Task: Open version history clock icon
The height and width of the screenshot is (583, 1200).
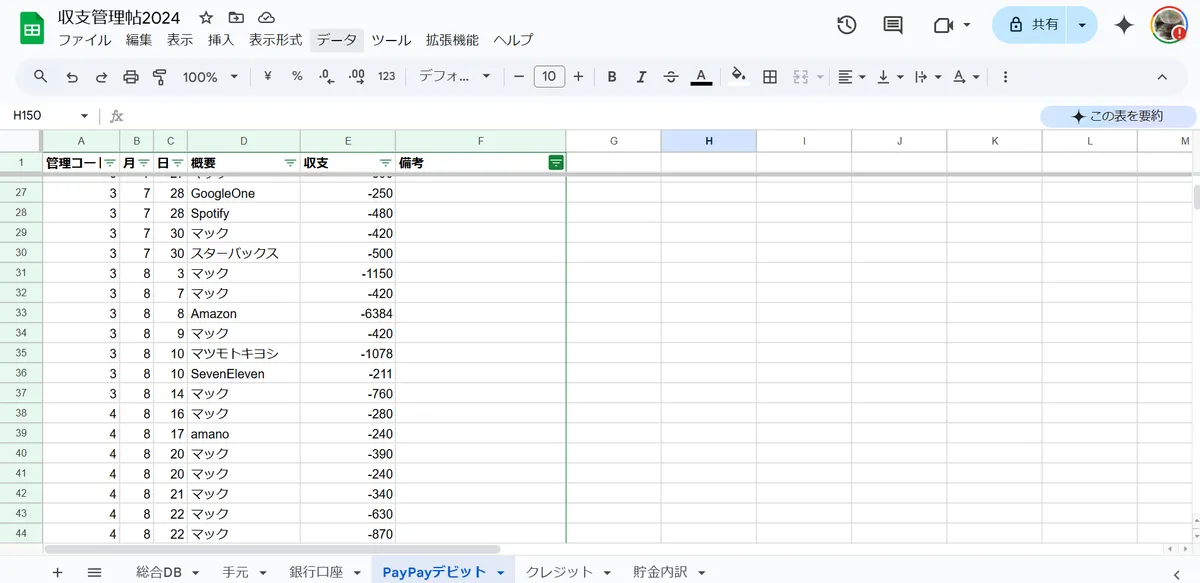Action: 846,25
